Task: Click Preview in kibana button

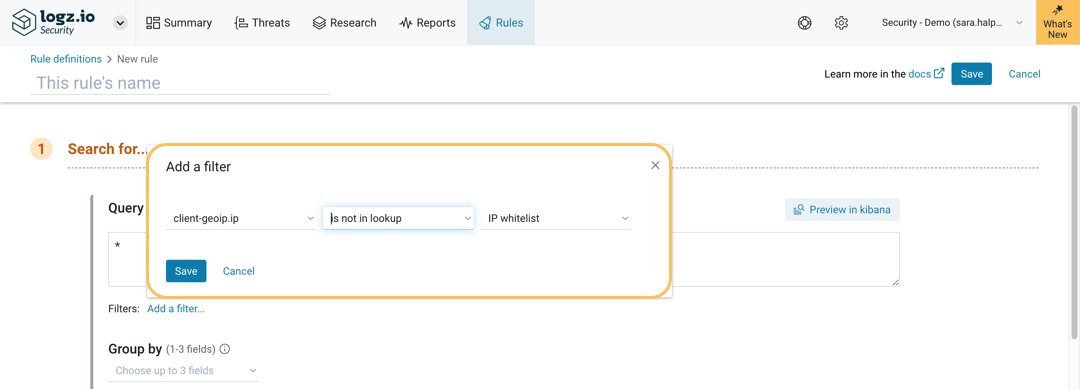Action: 842,209
